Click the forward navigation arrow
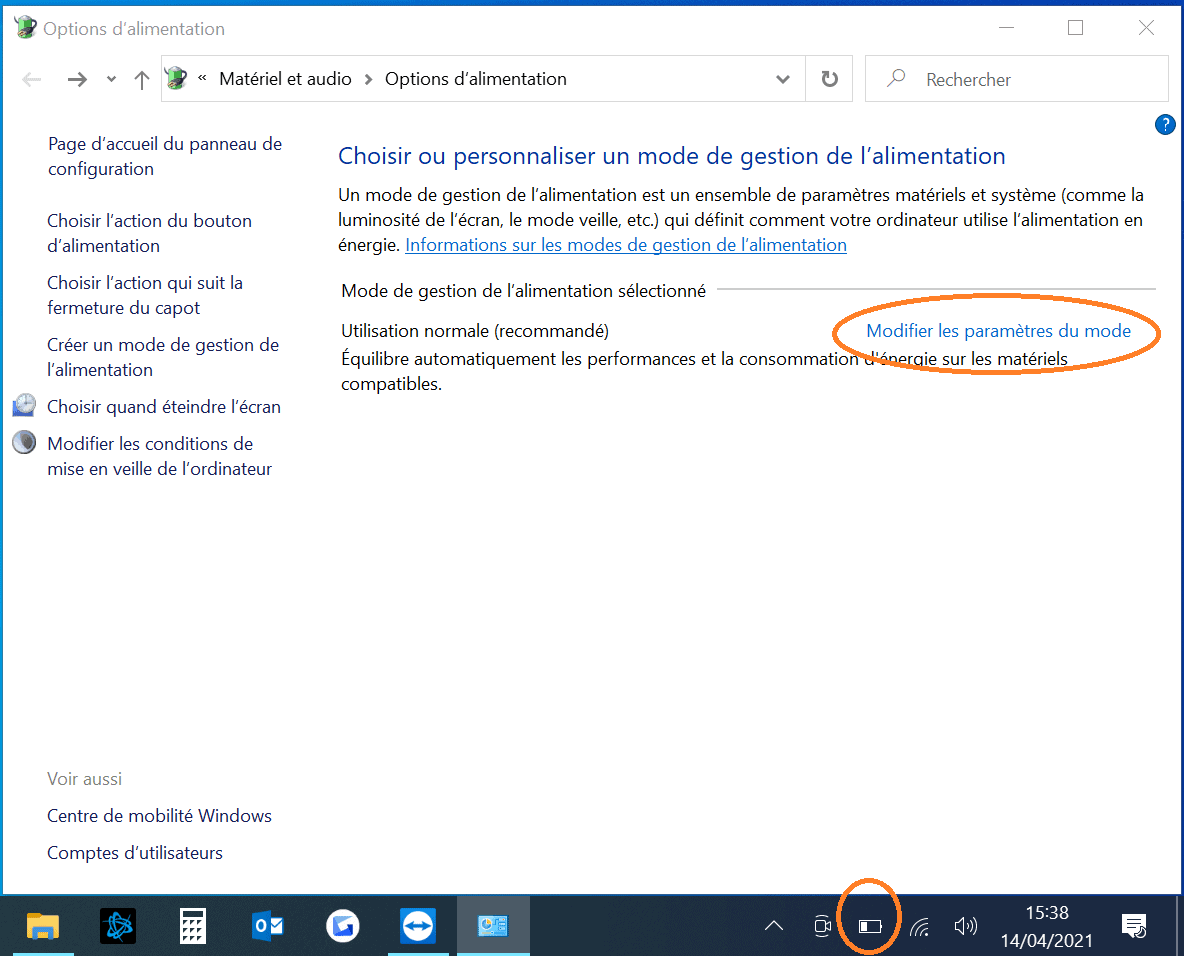The width and height of the screenshot is (1184, 956). (77, 79)
